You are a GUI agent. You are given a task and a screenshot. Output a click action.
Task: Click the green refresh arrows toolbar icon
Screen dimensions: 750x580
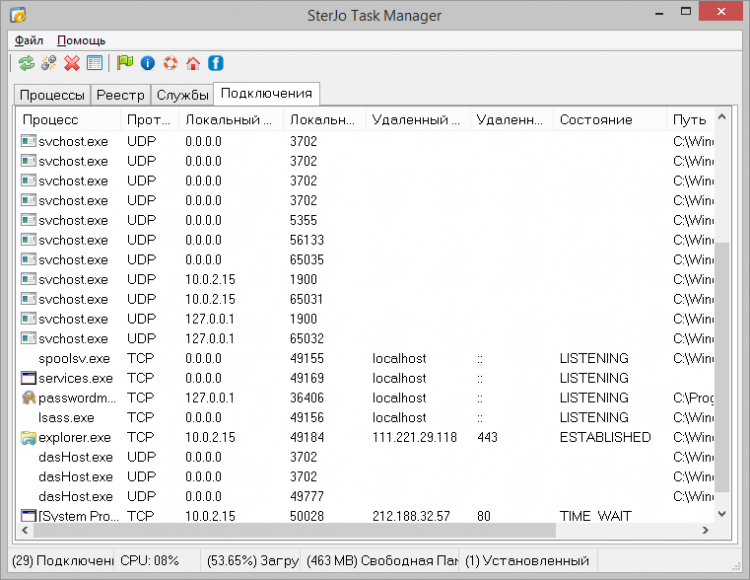tap(26, 63)
